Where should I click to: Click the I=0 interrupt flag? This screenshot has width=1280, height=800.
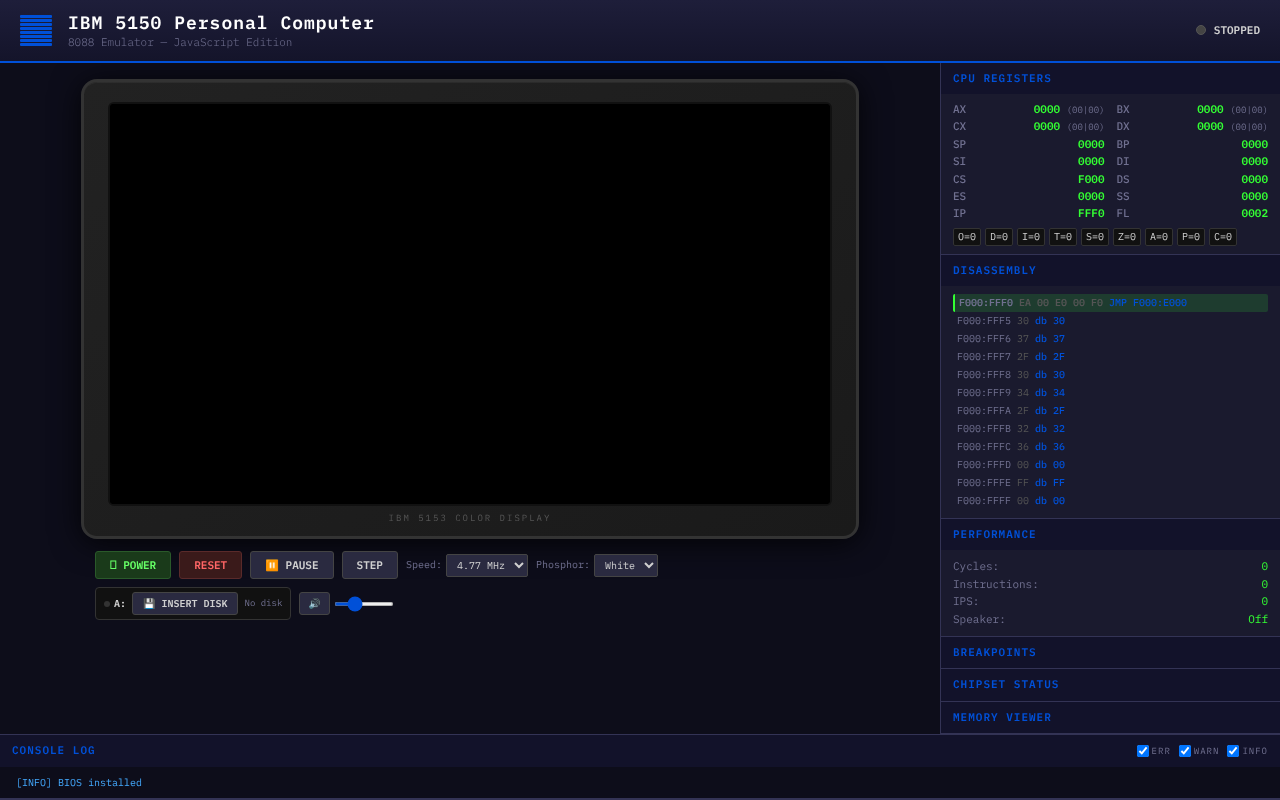click(1031, 237)
